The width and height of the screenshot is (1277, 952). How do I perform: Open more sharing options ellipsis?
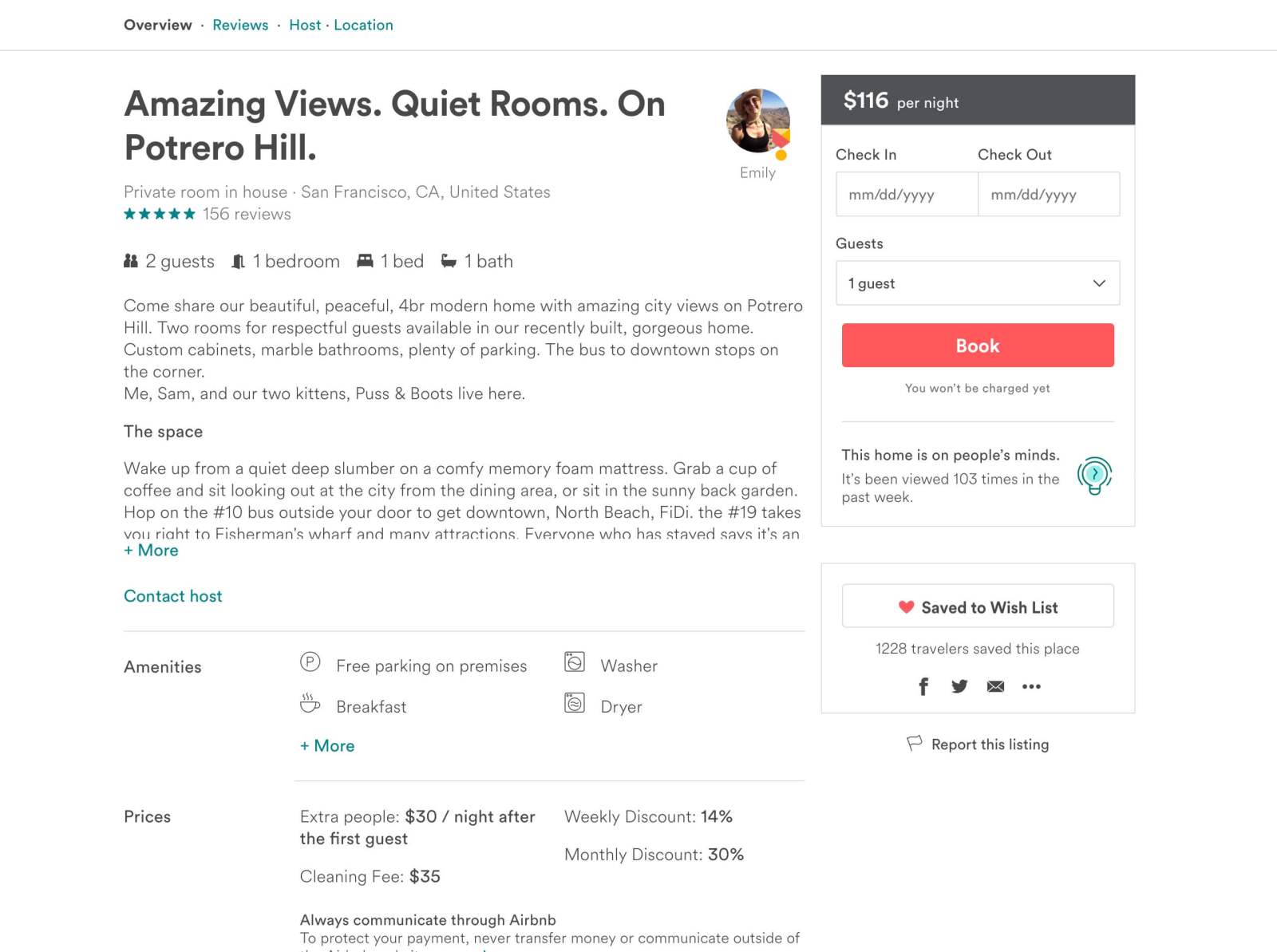tap(1032, 687)
